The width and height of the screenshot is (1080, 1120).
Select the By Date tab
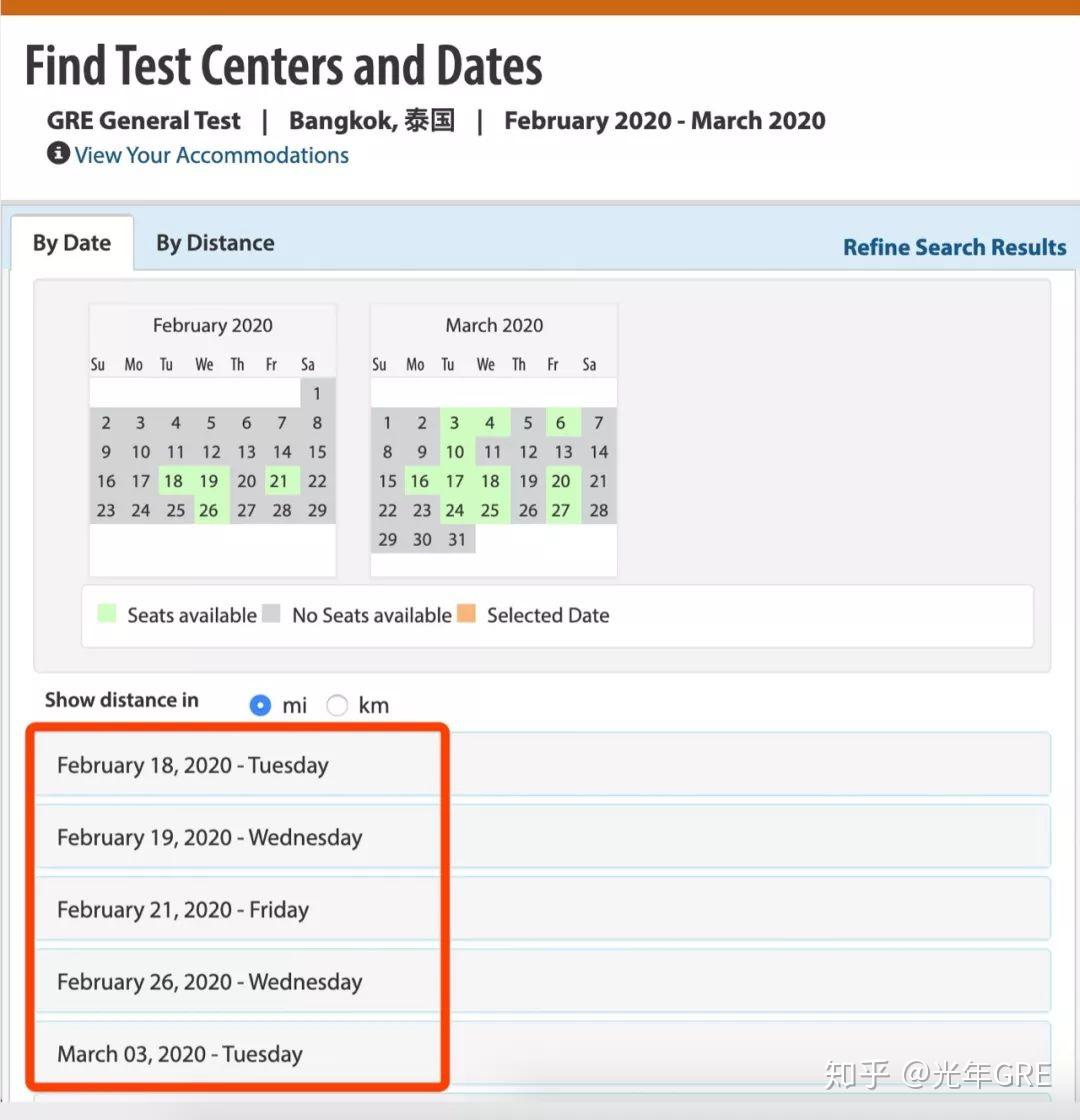coord(72,243)
